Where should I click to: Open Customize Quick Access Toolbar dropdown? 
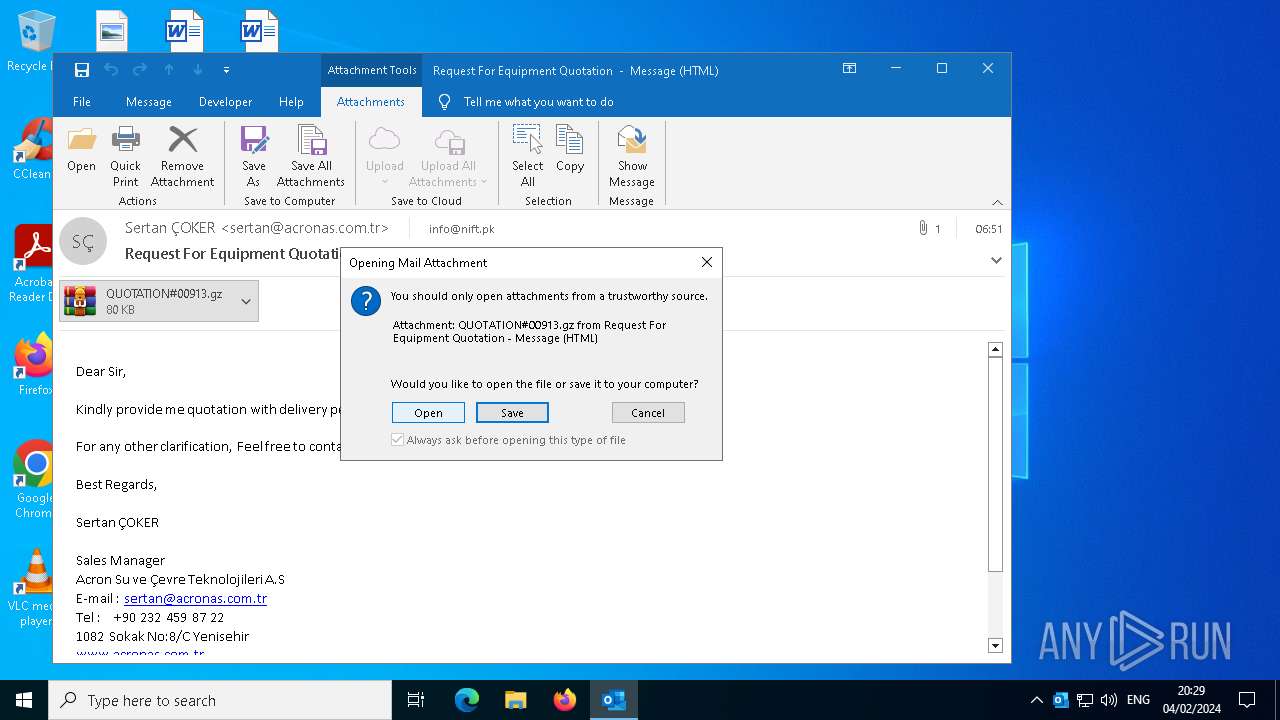coord(226,70)
